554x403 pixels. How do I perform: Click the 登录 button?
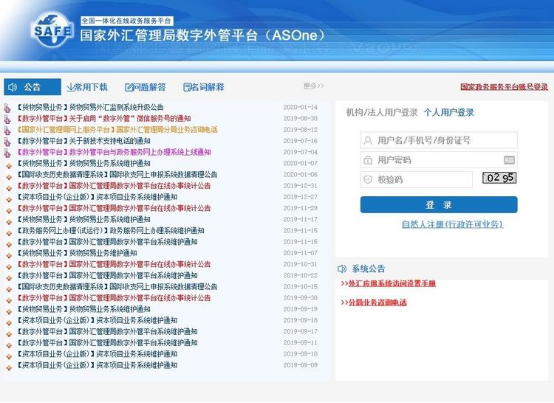pyautogui.click(x=439, y=205)
